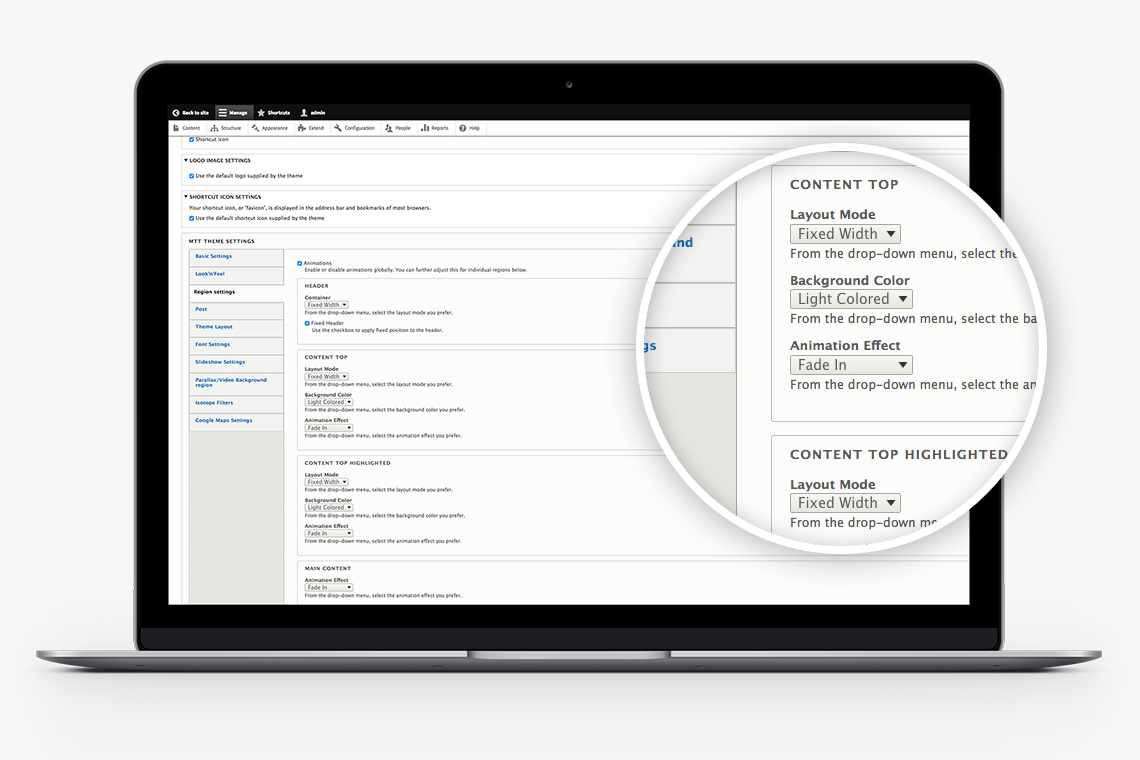This screenshot has height=760, width=1140.
Task: Open Reports via the bar chart icon
Action: (x=425, y=128)
